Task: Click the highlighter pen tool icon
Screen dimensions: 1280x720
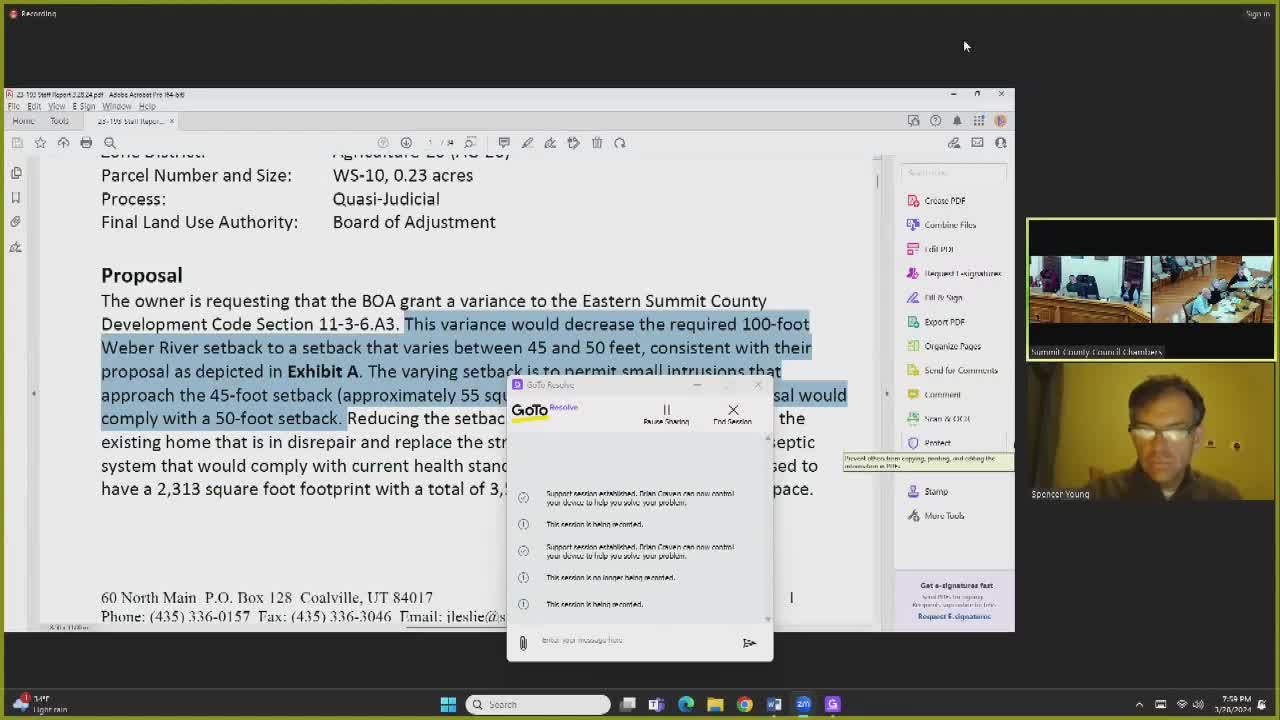Action: click(x=527, y=143)
